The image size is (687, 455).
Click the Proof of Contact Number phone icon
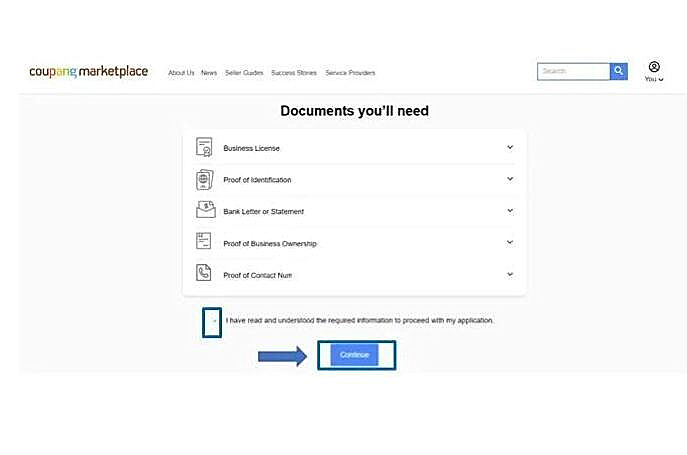coord(204,274)
